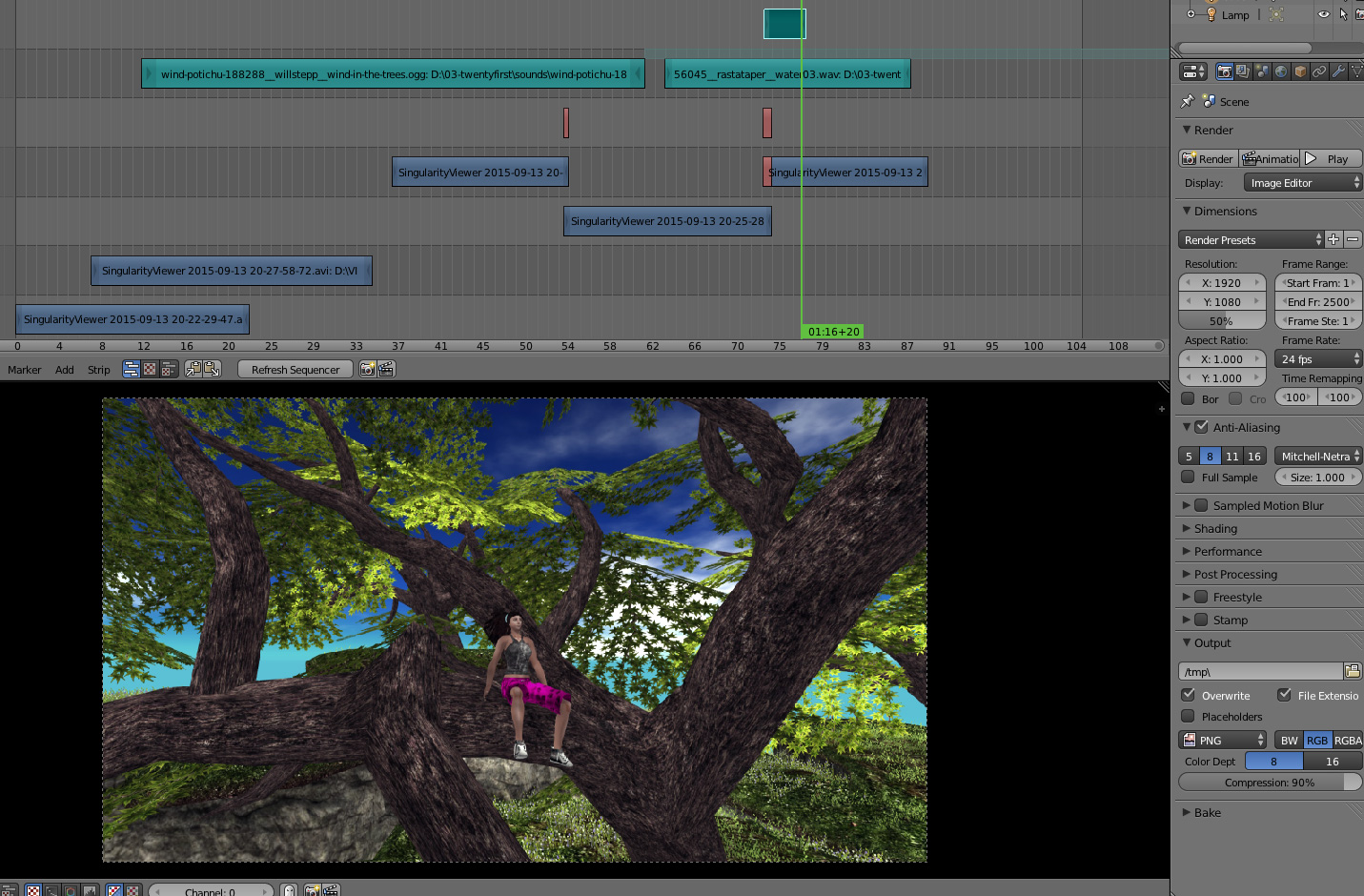
Task: Open the Display Image Editor dropdown
Action: point(1302,183)
